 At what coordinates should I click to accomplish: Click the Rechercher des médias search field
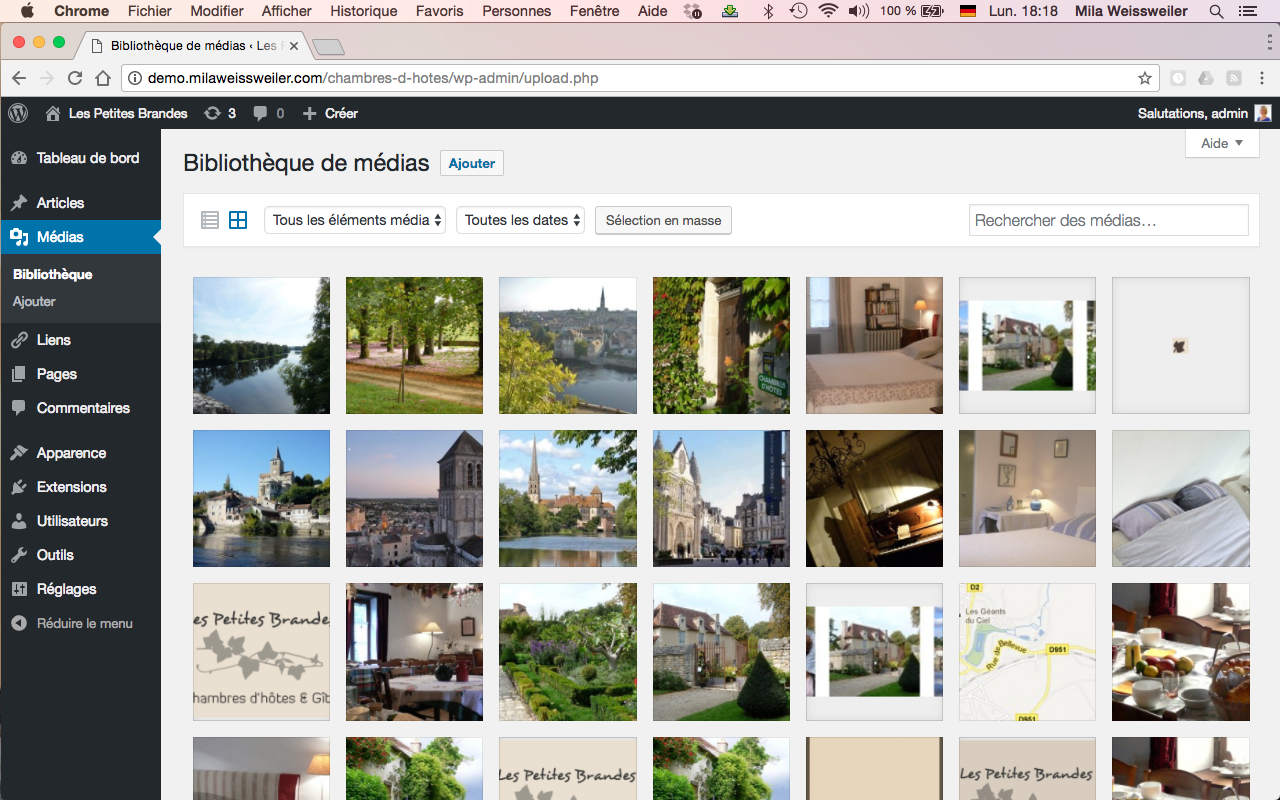(x=1109, y=220)
